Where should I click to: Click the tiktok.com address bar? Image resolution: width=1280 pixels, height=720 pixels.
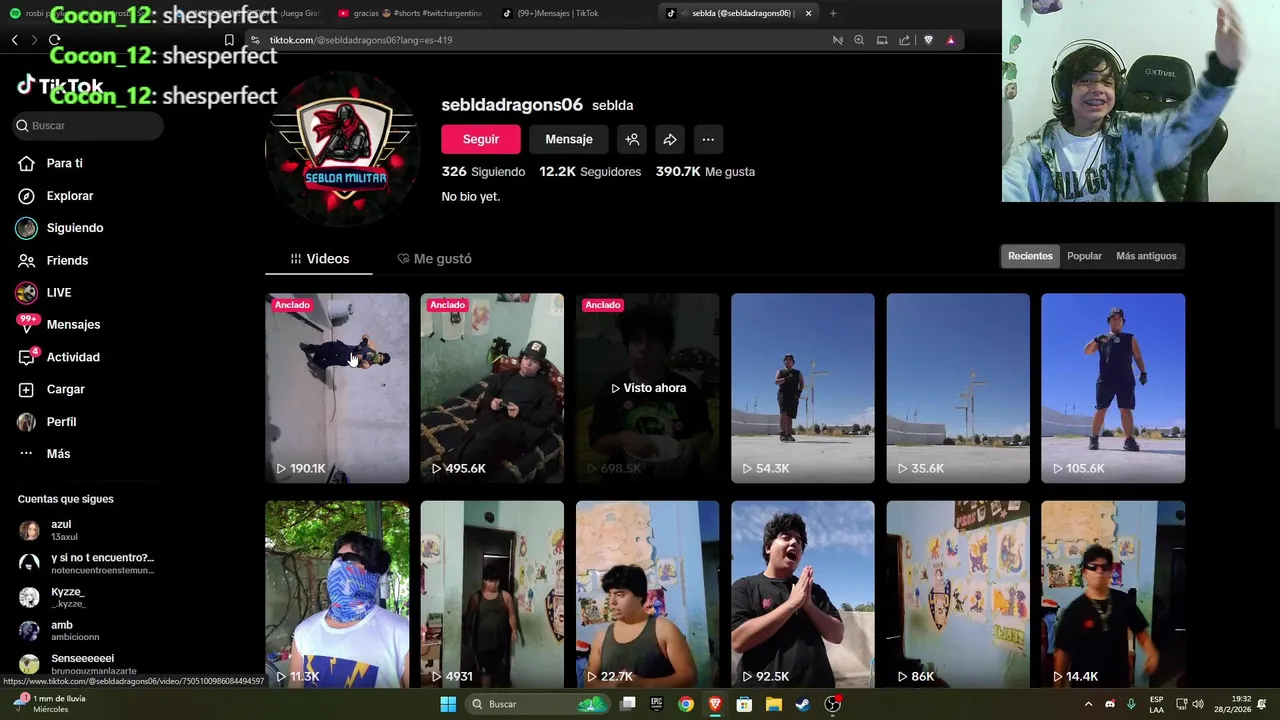pos(540,40)
